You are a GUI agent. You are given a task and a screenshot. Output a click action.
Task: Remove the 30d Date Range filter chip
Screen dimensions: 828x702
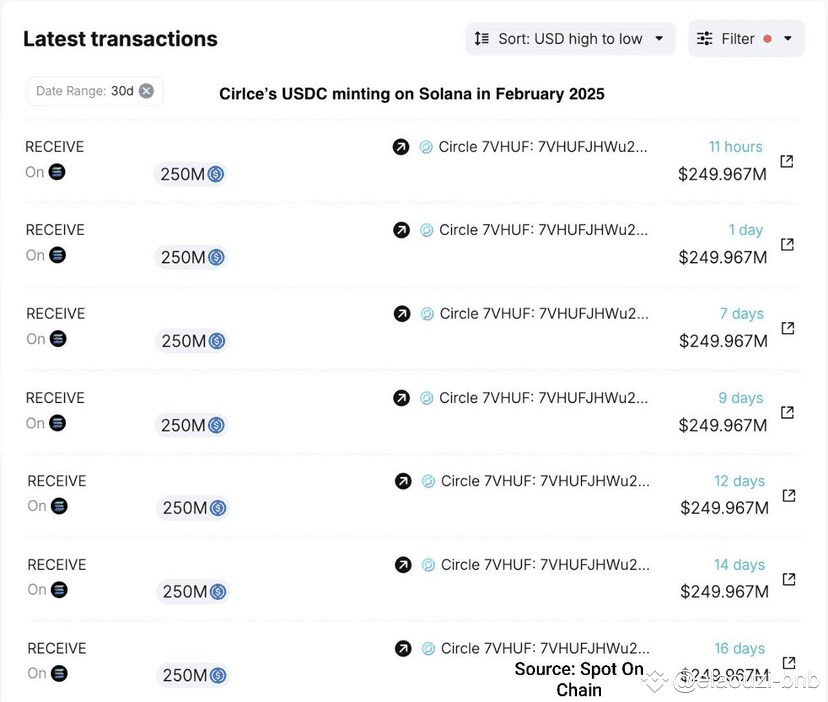[146, 91]
